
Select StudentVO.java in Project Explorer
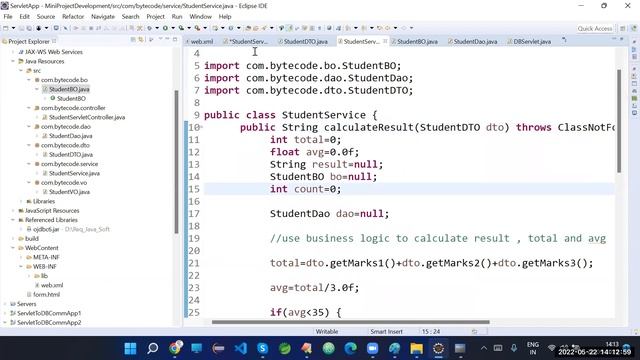(69, 192)
